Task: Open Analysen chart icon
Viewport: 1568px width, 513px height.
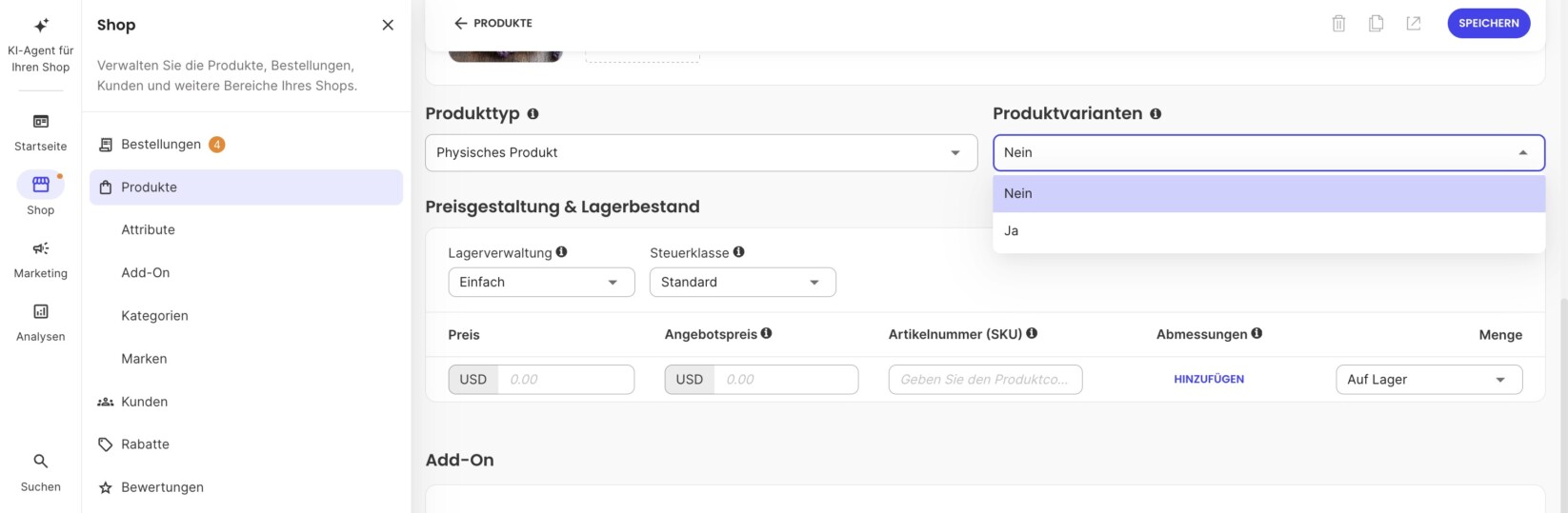Action: click(41, 311)
